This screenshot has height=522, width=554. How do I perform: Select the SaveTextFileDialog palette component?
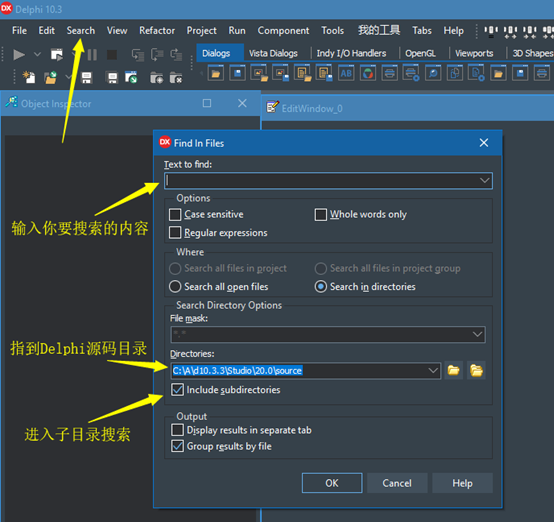tap(324, 73)
